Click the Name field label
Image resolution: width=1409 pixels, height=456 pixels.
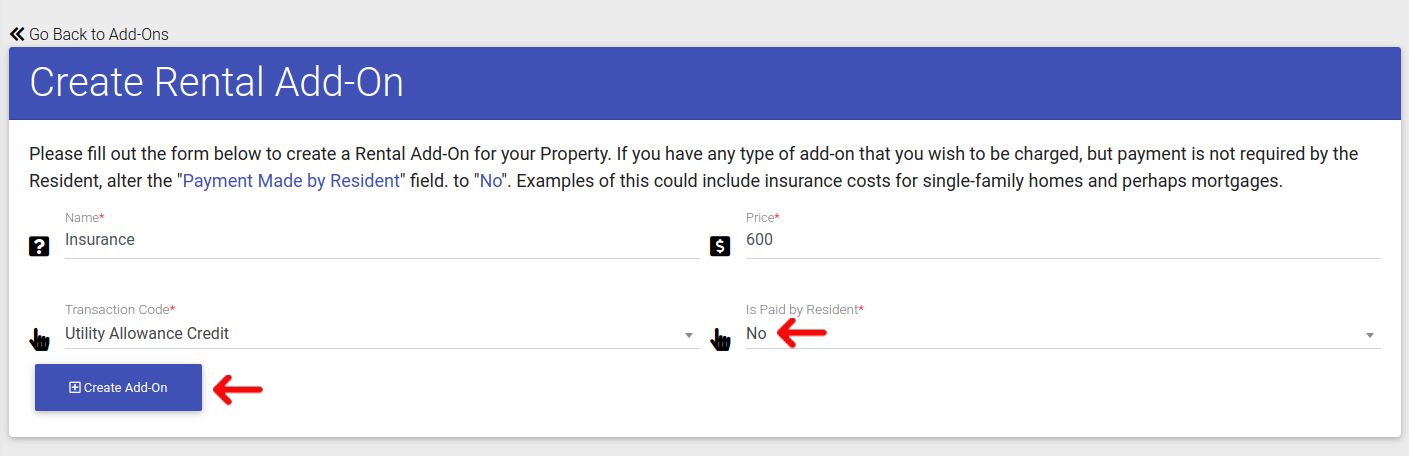(x=85, y=217)
